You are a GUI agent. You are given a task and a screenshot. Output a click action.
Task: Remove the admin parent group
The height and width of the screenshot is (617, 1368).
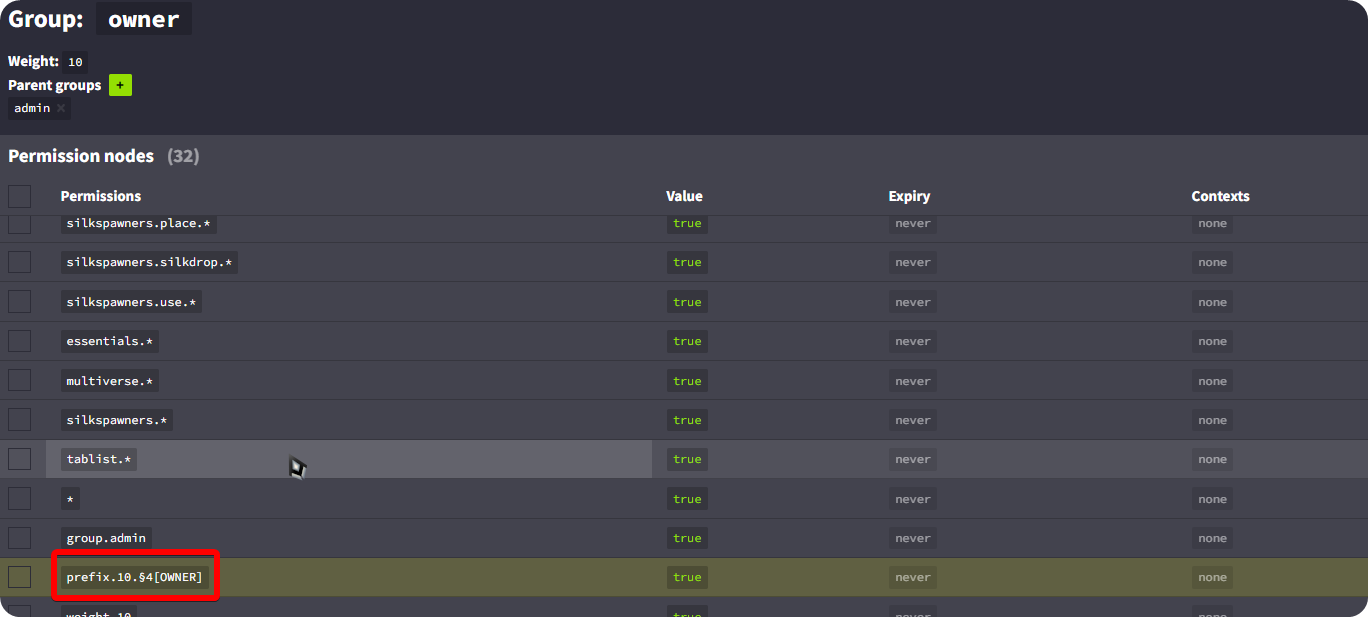pyautogui.click(x=61, y=108)
